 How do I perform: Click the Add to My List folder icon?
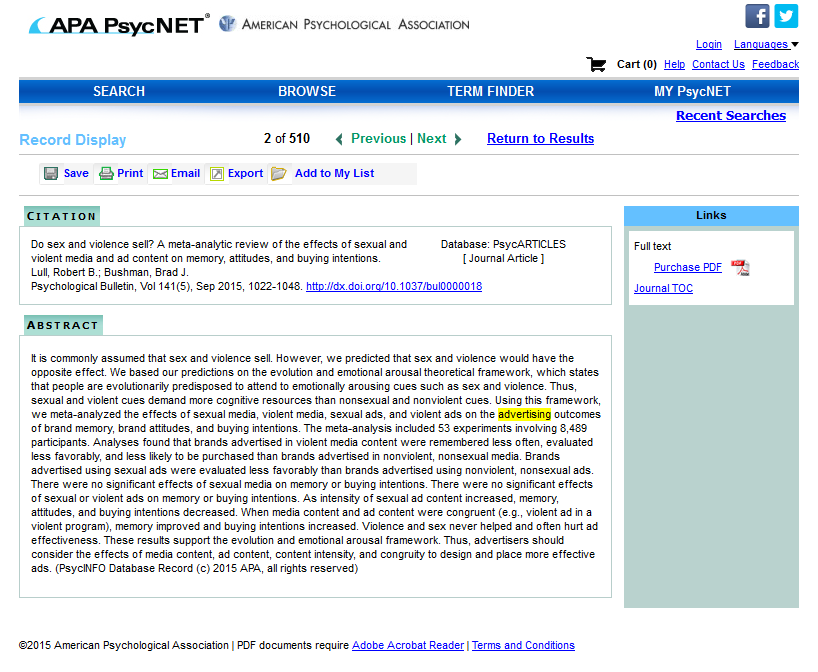(x=279, y=174)
